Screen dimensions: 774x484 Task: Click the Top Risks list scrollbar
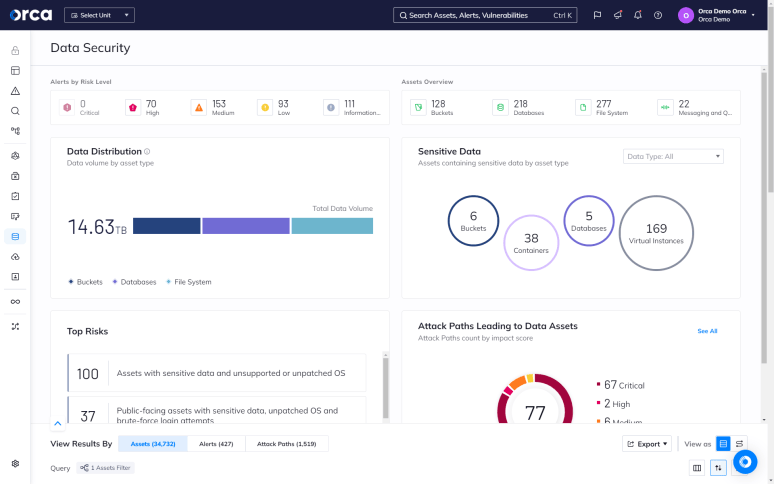tap(386, 388)
